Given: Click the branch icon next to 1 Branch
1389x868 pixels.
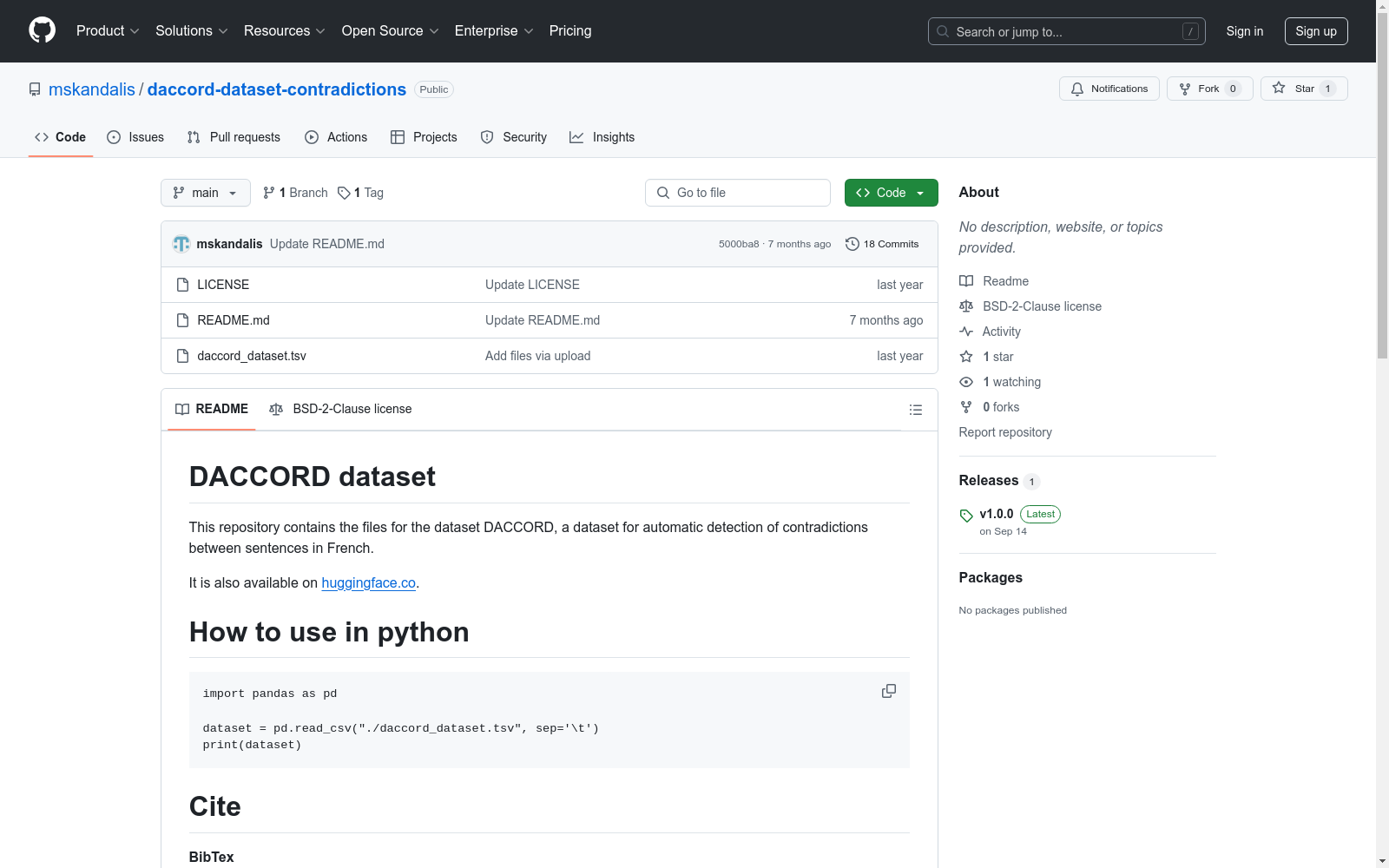Looking at the screenshot, I should point(269,193).
